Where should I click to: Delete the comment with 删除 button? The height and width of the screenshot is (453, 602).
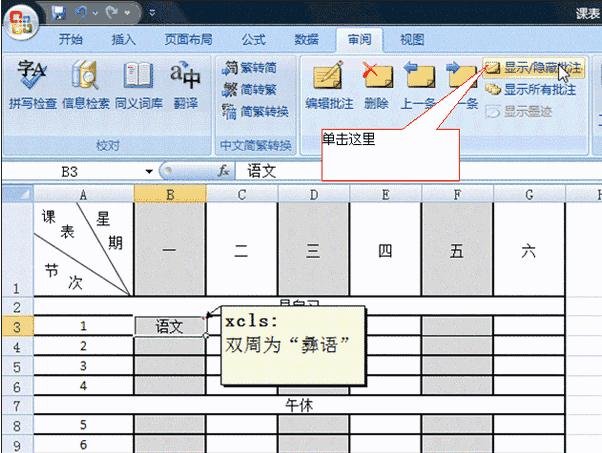(x=377, y=84)
